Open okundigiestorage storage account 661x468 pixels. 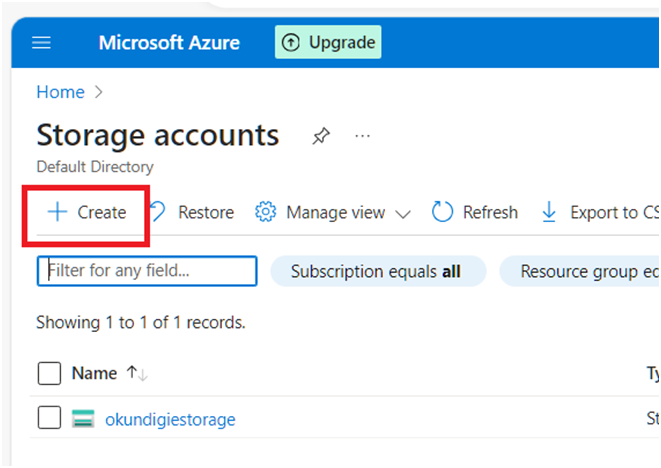[x=170, y=420]
